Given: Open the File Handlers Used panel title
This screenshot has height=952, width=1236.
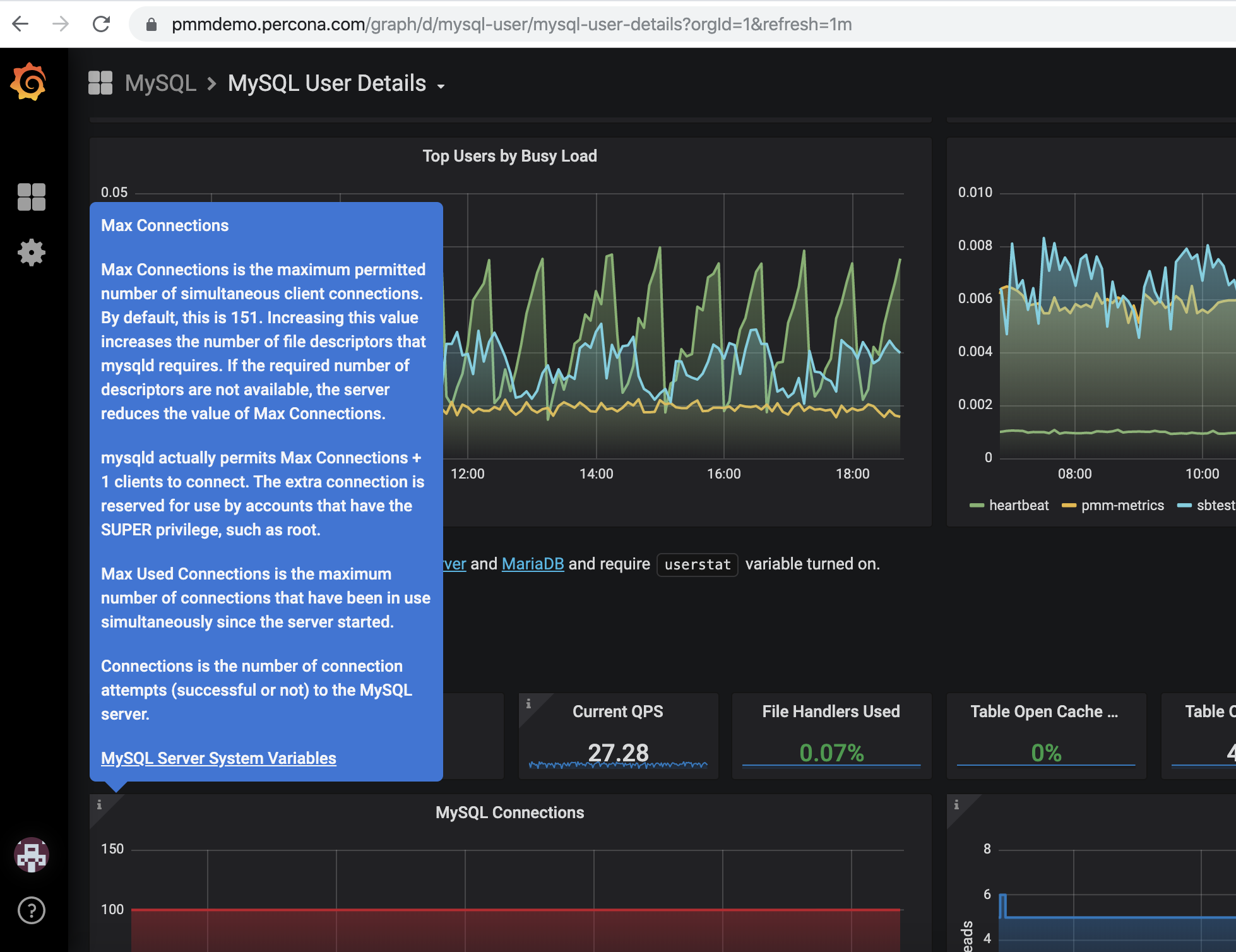Looking at the screenshot, I should (x=831, y=711).
